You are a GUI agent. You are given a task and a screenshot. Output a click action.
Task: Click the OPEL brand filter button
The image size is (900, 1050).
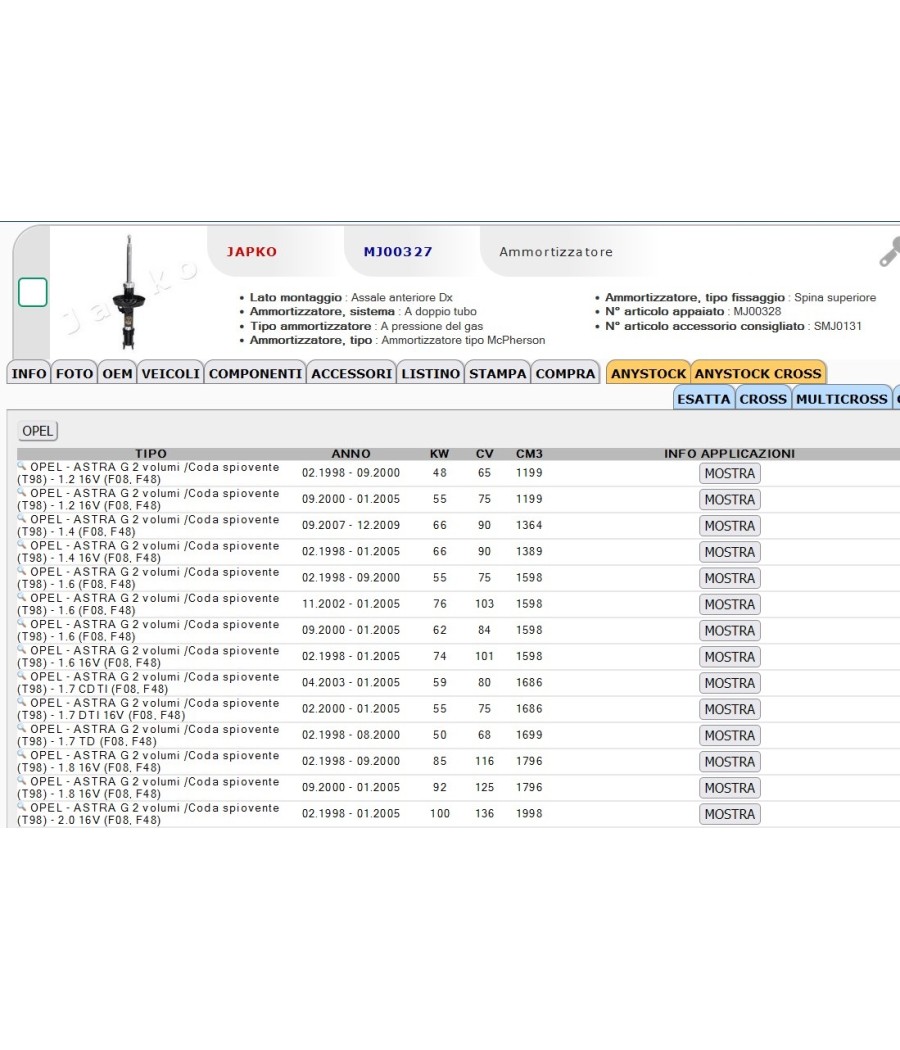38,431
